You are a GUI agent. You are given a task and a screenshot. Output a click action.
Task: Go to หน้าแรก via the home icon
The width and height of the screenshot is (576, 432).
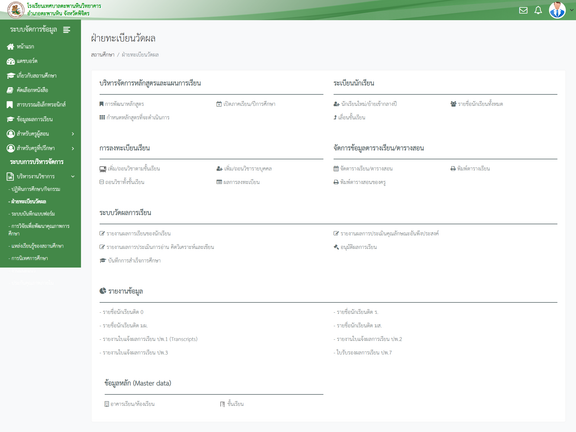coord(10,47)
